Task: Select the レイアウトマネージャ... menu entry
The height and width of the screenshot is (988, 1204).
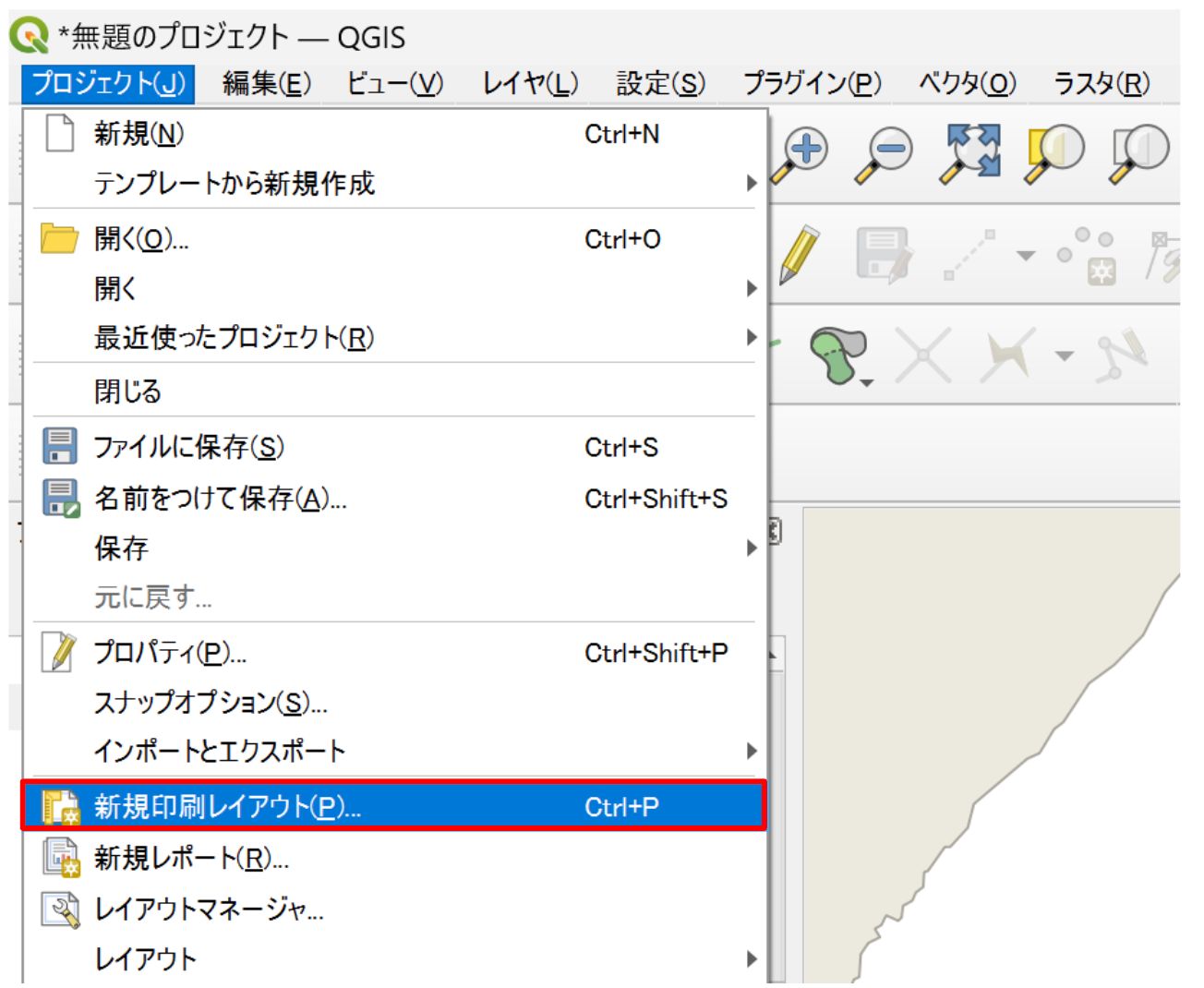Action: [x=395, y=910]
